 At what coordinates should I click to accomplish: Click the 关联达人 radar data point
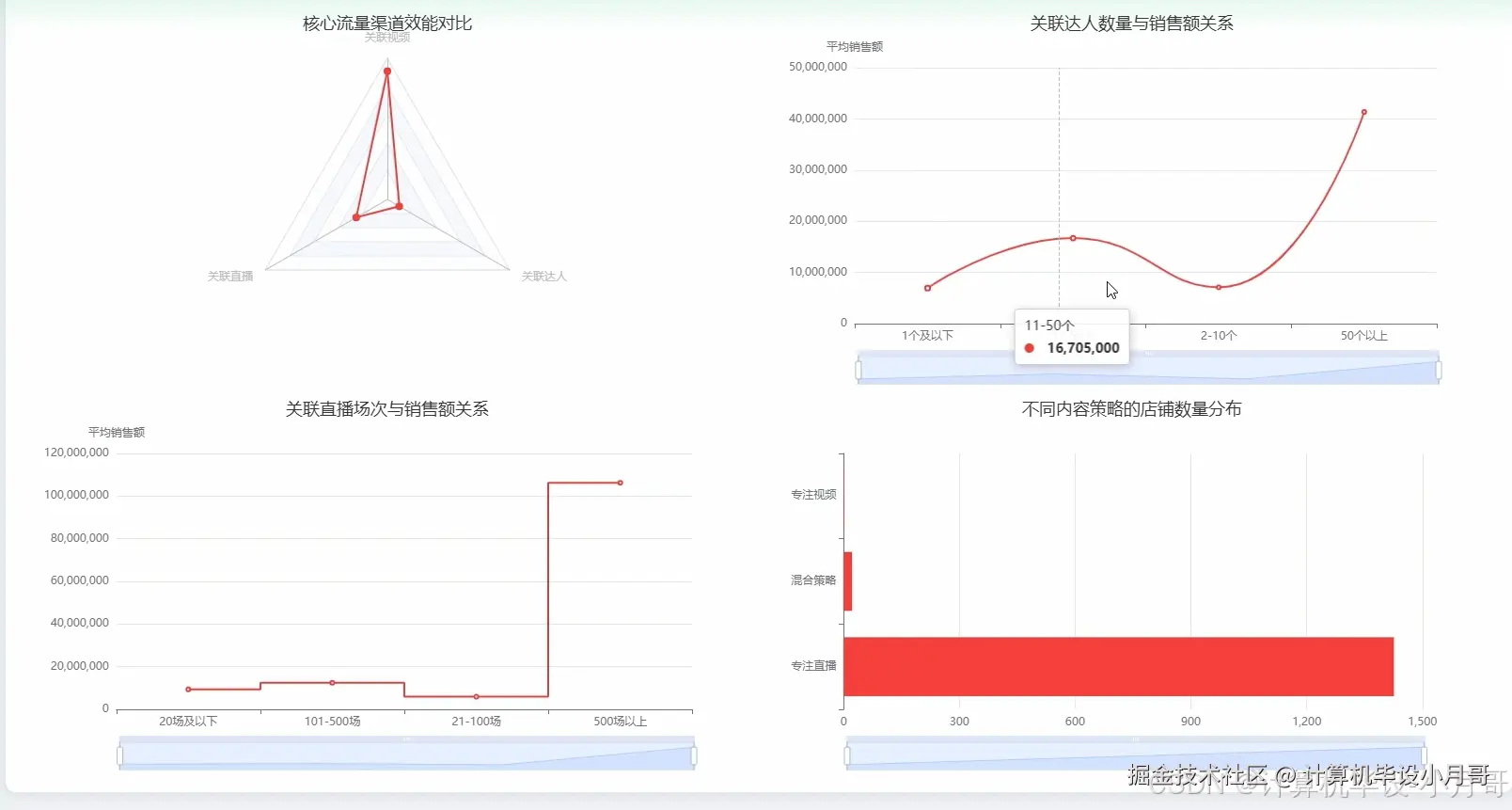400,206
